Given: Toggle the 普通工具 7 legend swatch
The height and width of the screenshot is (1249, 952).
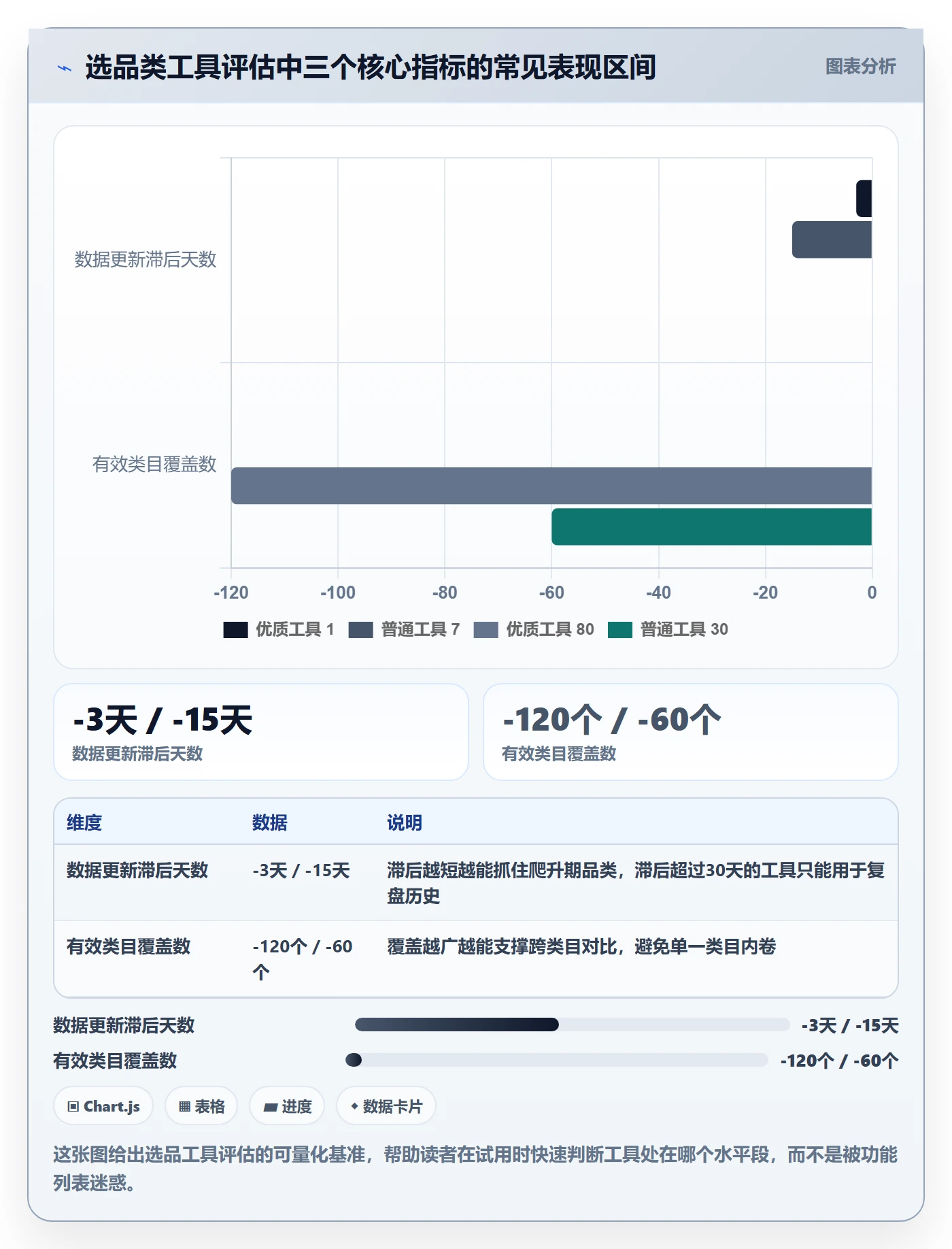Looking at the screenshot, I should 360,630.
